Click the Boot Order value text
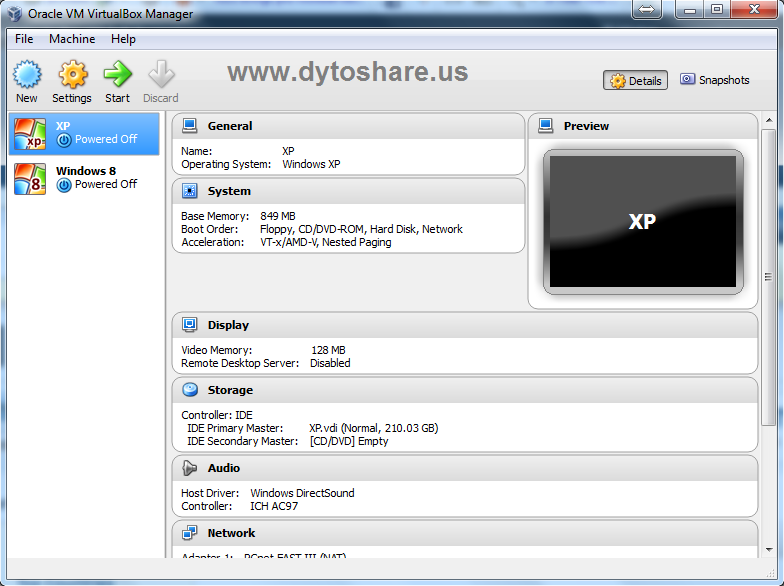Screen dimensions: 784x586 point(361,229)
